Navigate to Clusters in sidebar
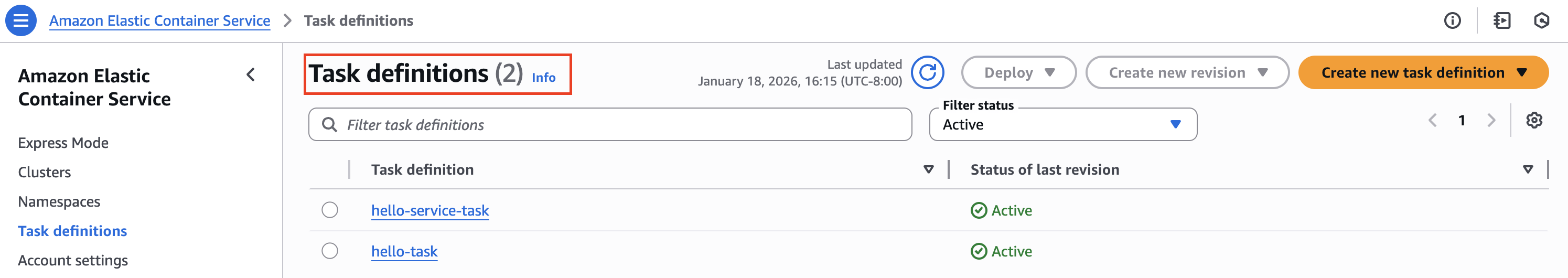This screenshot has width=1568, height=278. pos(45,172)
